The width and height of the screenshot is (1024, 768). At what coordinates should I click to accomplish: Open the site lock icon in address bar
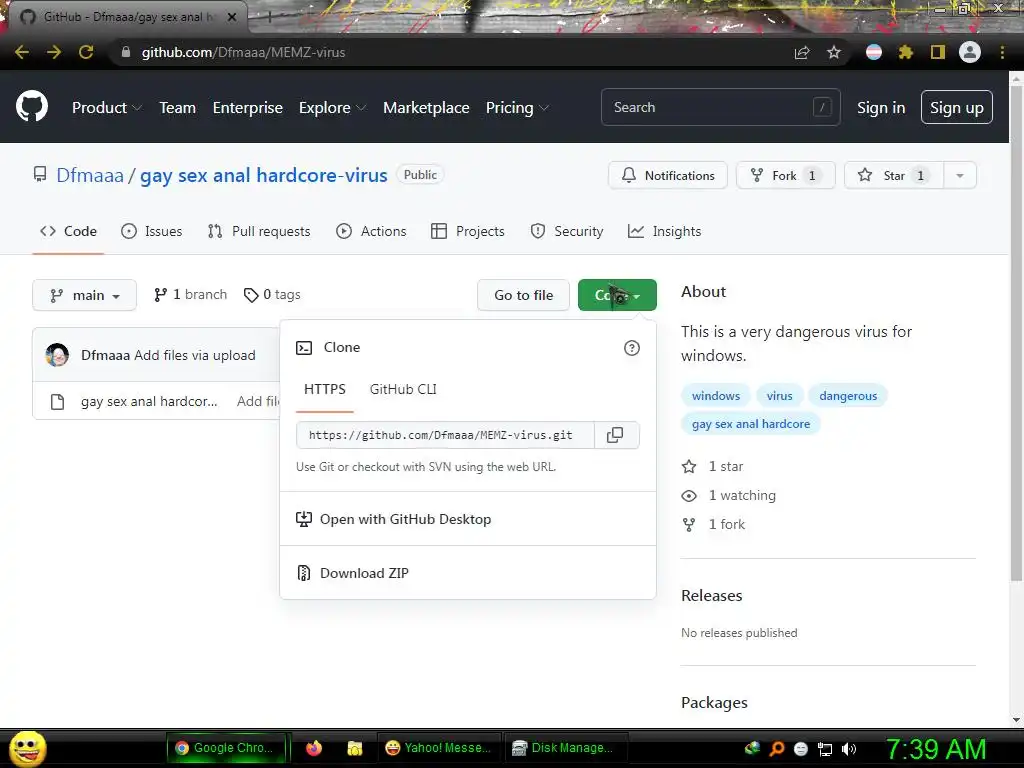[126, 52]
